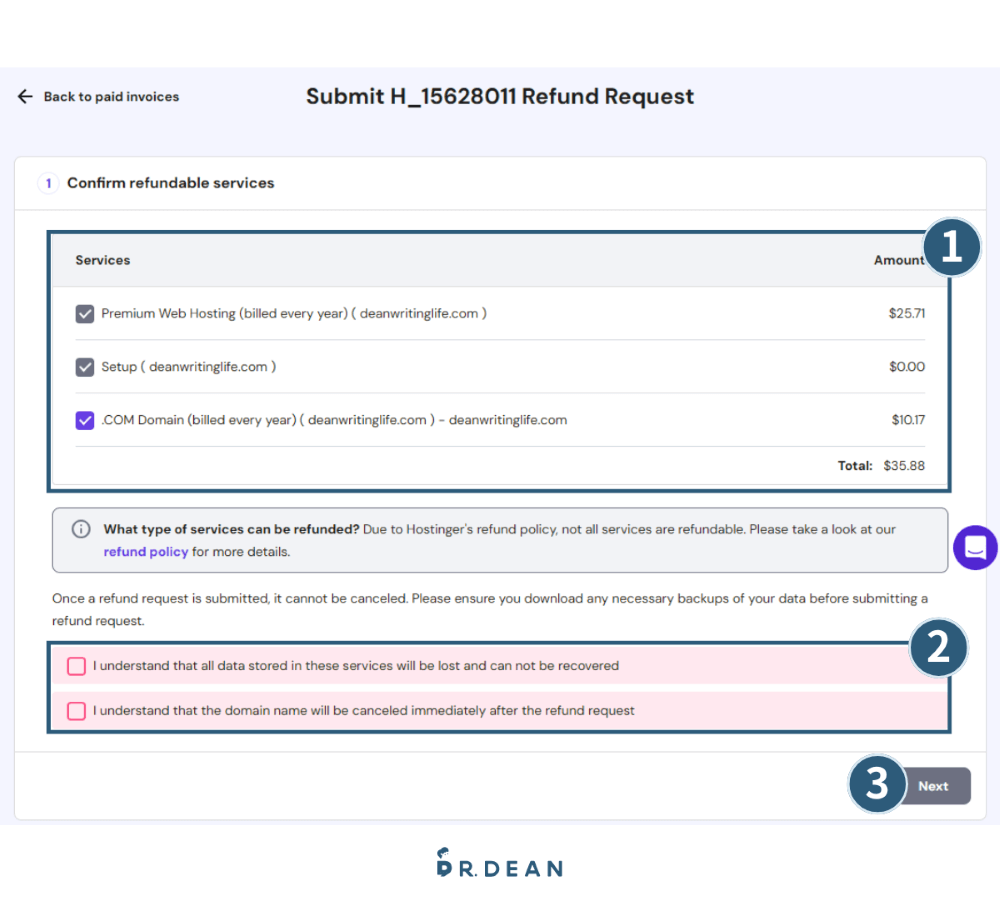The image size is (1000, 917).
Task: Tick the domain name canceled acknowledgment
Action: tap(77, 711)
